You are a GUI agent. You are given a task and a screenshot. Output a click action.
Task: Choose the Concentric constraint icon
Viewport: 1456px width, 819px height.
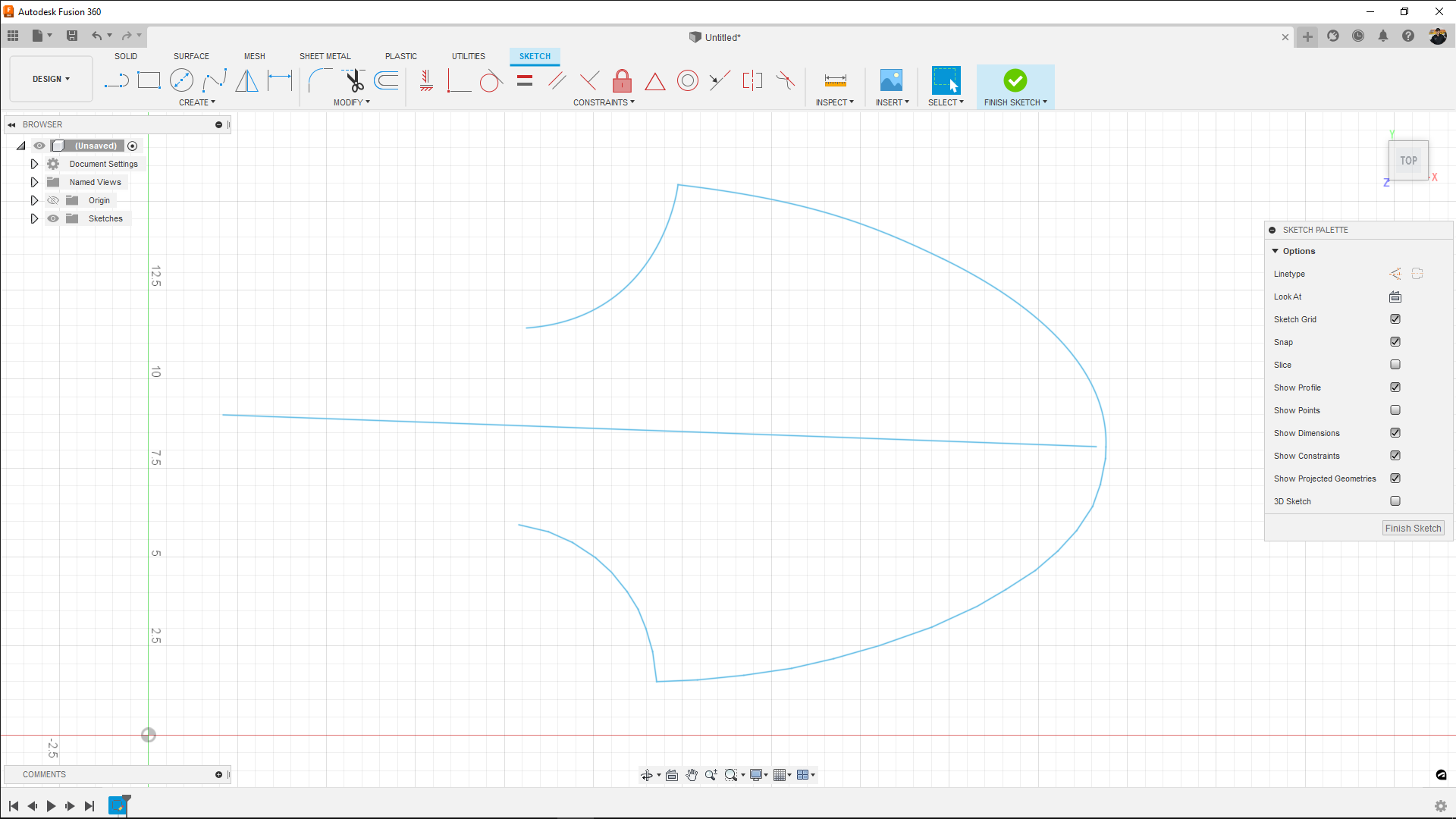pyautogui.click(x=687, y=80)
